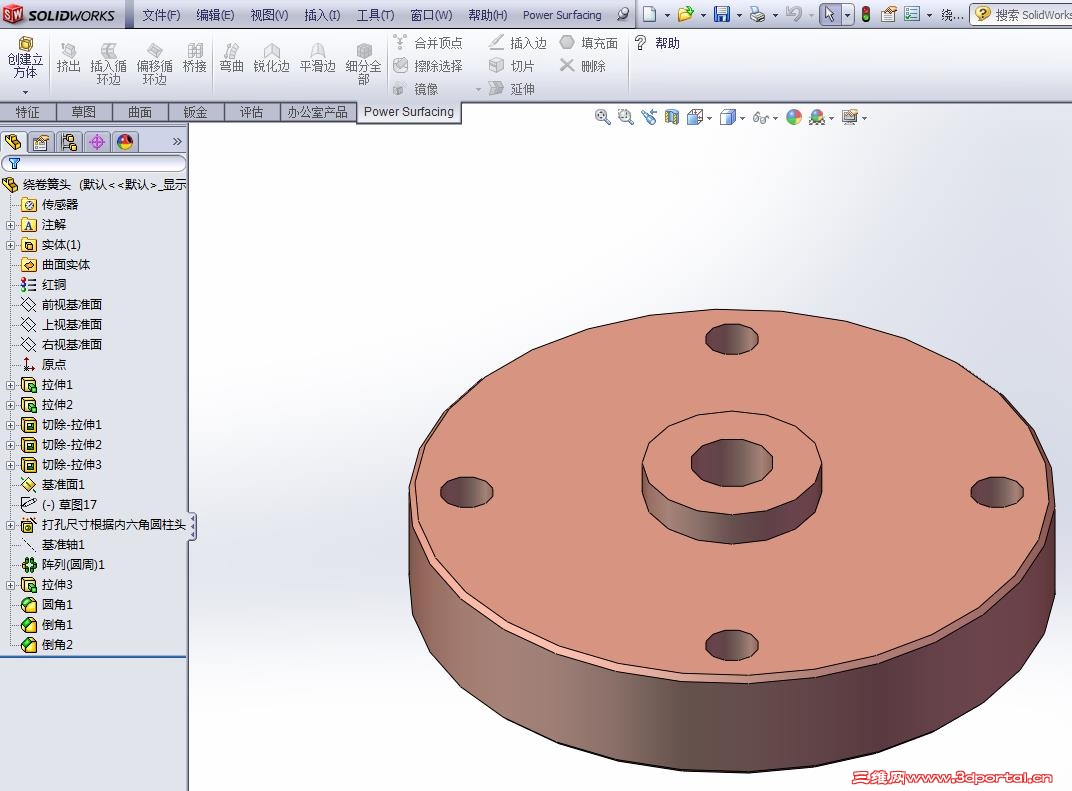This screenshot has height=791, width=1072.
Task: Open the Apply Scene icon
Action: click(817, 118)
